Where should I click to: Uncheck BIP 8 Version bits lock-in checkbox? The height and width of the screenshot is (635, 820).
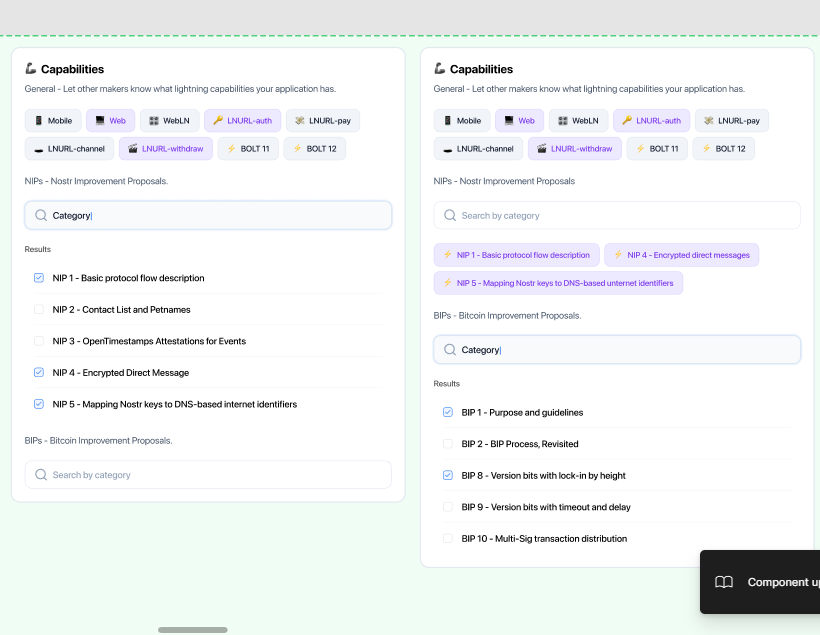pyautogui.click(x=448, y=475)
